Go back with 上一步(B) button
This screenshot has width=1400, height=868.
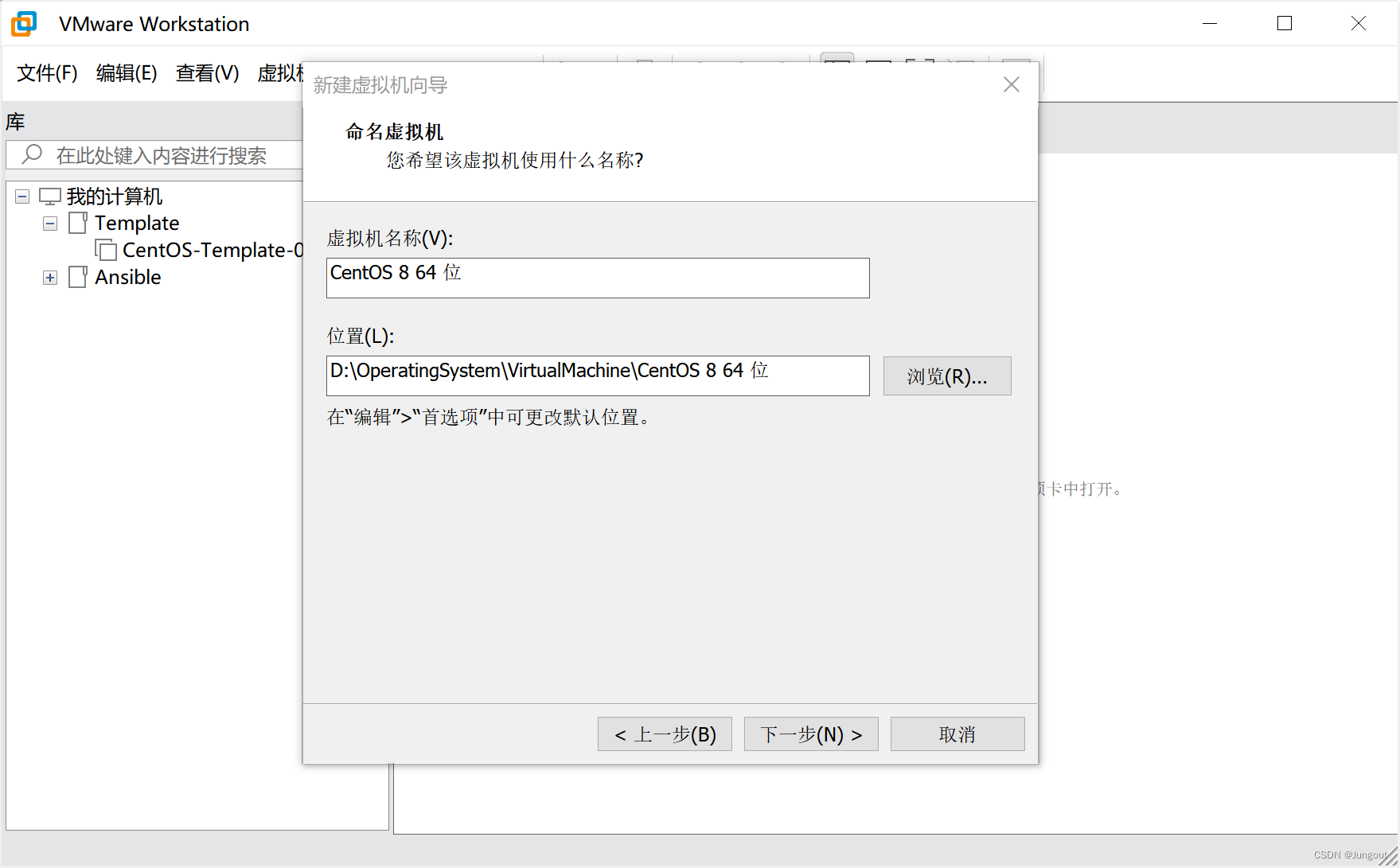(665, 734)
